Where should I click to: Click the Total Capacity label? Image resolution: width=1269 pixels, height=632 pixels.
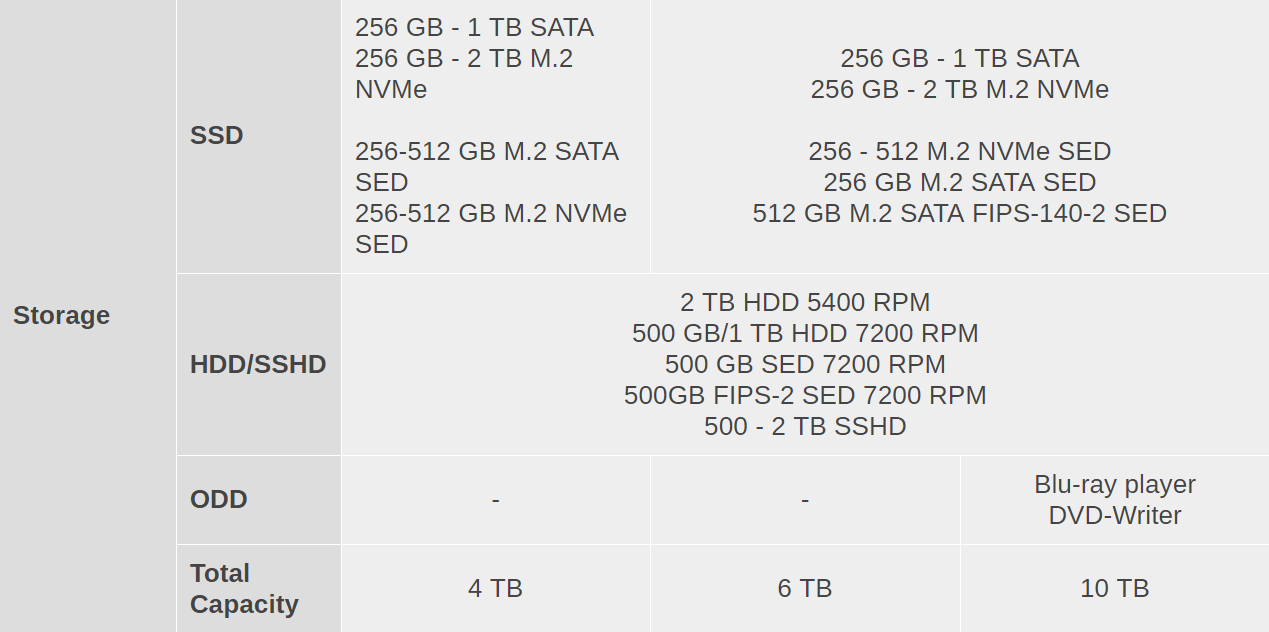pos(244,589)
